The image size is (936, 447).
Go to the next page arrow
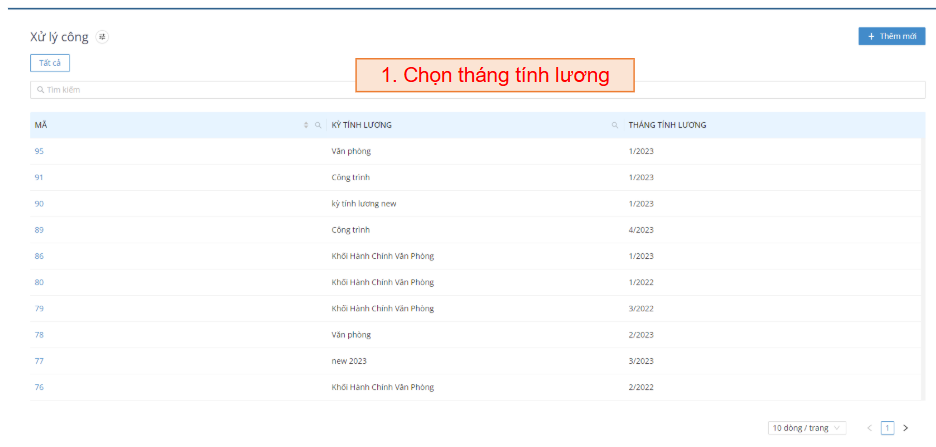click(x=906, y=428)
